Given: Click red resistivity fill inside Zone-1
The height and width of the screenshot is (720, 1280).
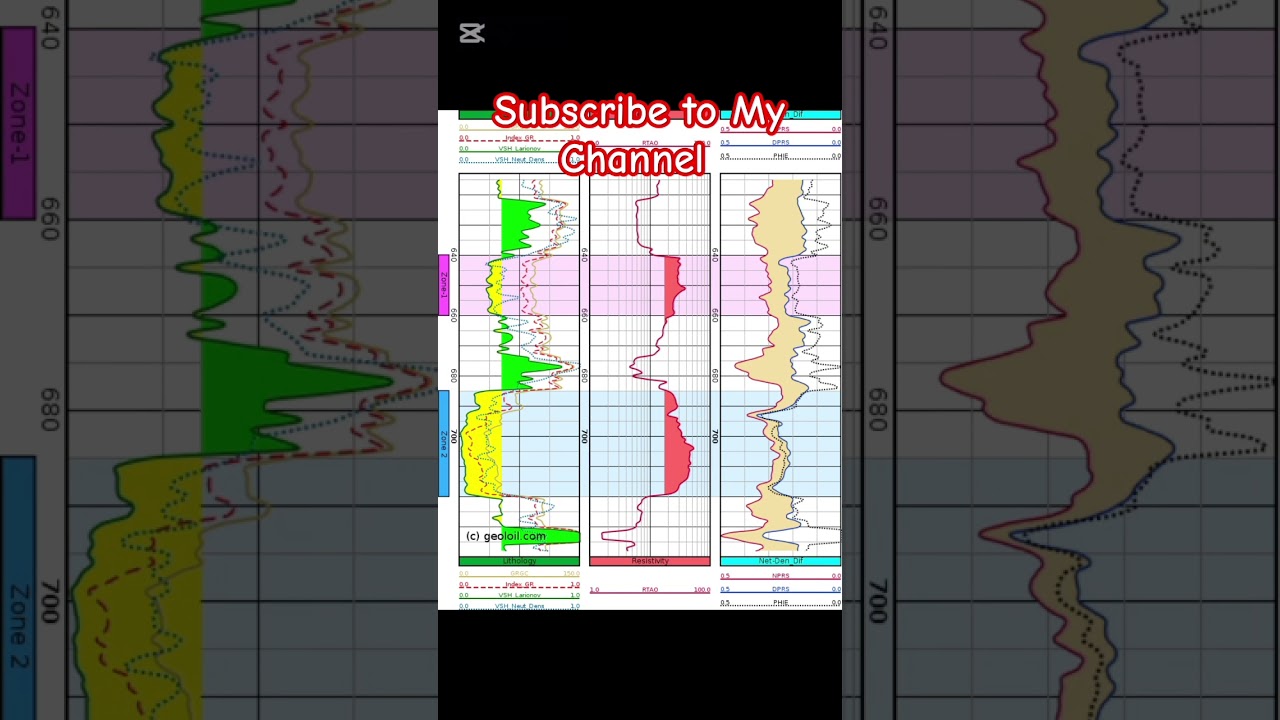Looking at the screenshot, I should tap(673, 285).
